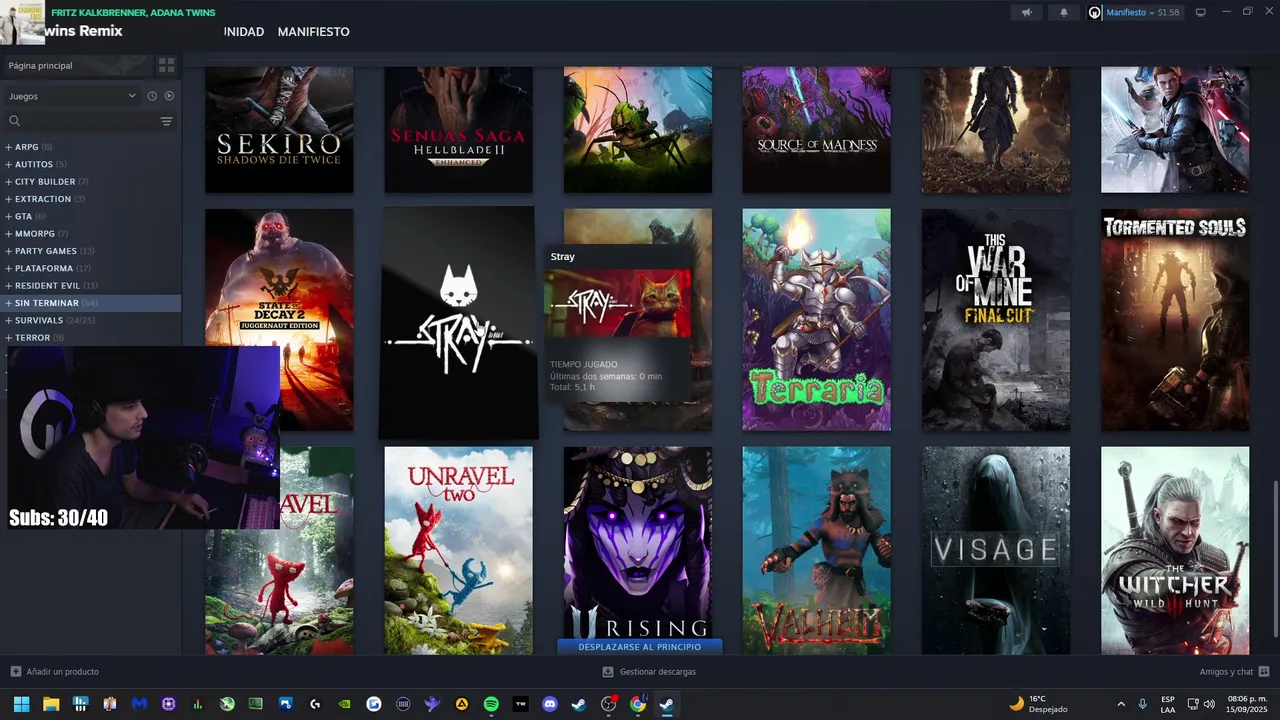Open the Steam news megaphone icon
Screen dimensions: 1280x720
pos(1026,12)
